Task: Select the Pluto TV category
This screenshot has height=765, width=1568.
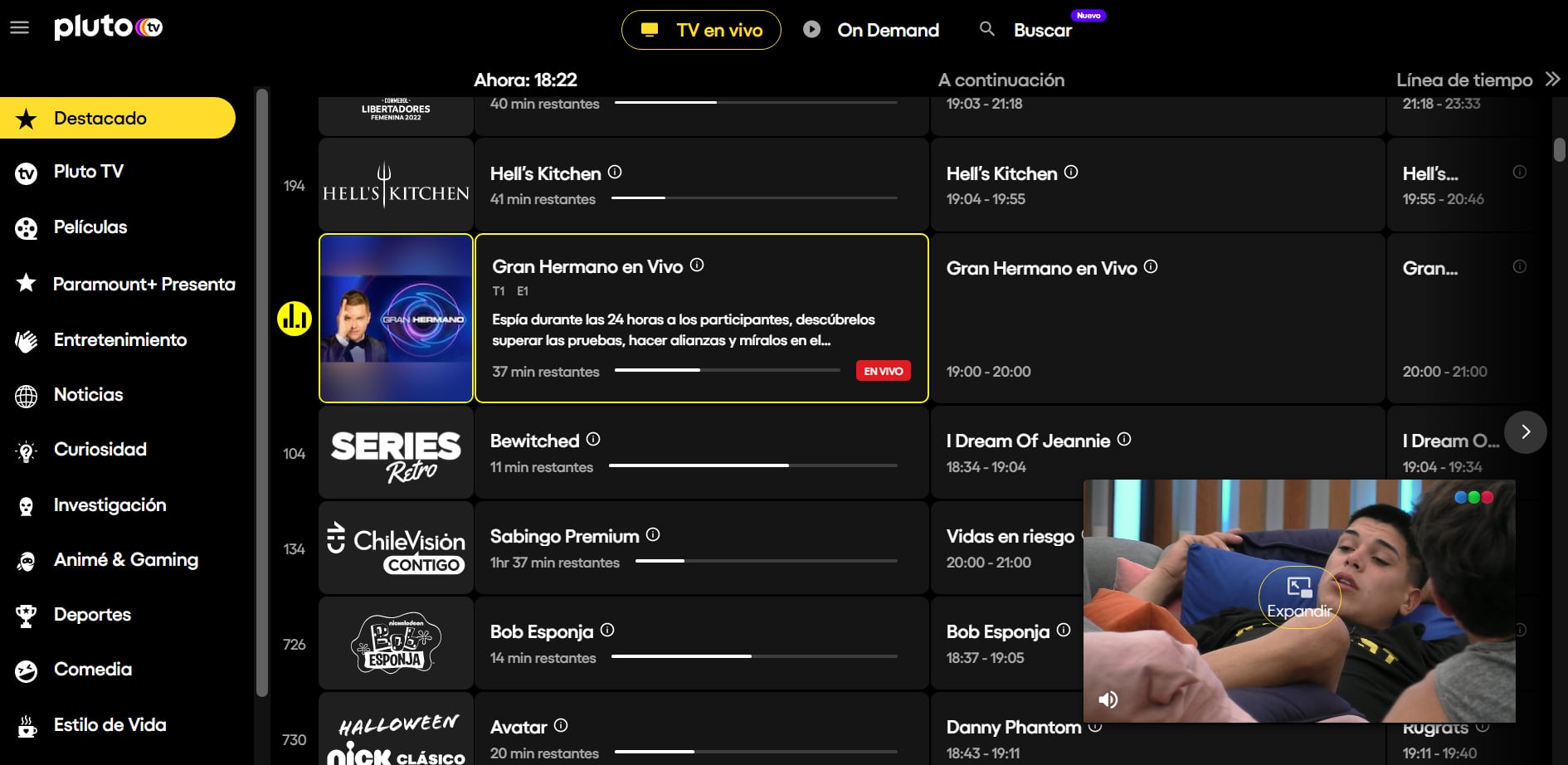Action: click(x=88, y=172)
